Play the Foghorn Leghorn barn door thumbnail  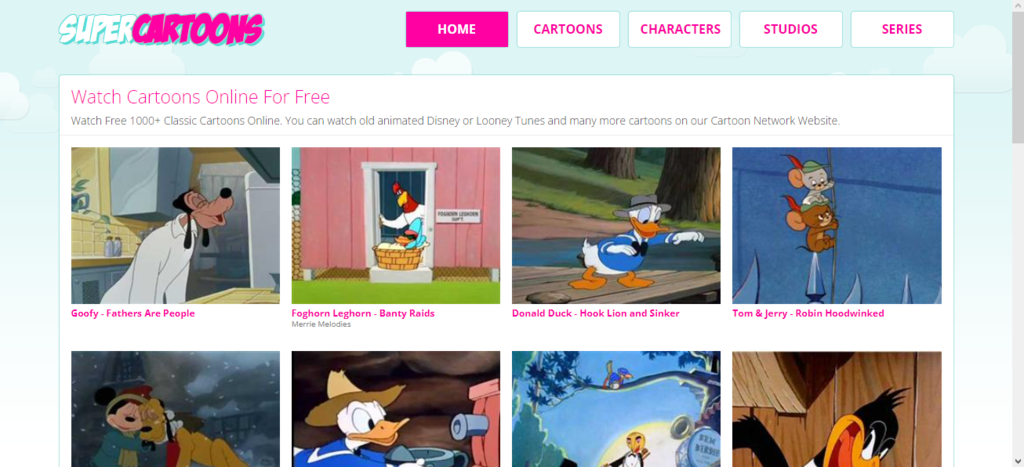pos(396,225)
